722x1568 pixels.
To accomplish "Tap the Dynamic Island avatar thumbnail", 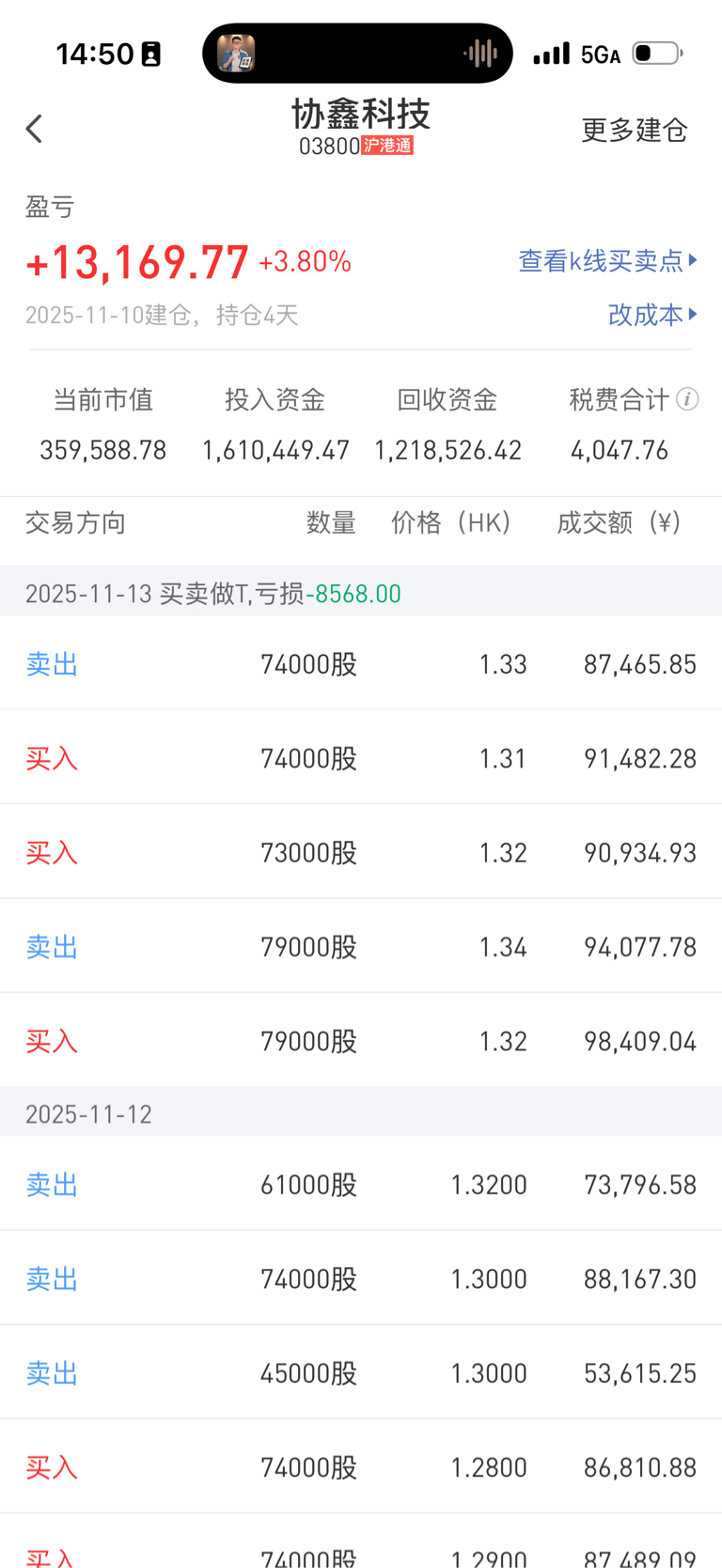I will coord(236,54).
